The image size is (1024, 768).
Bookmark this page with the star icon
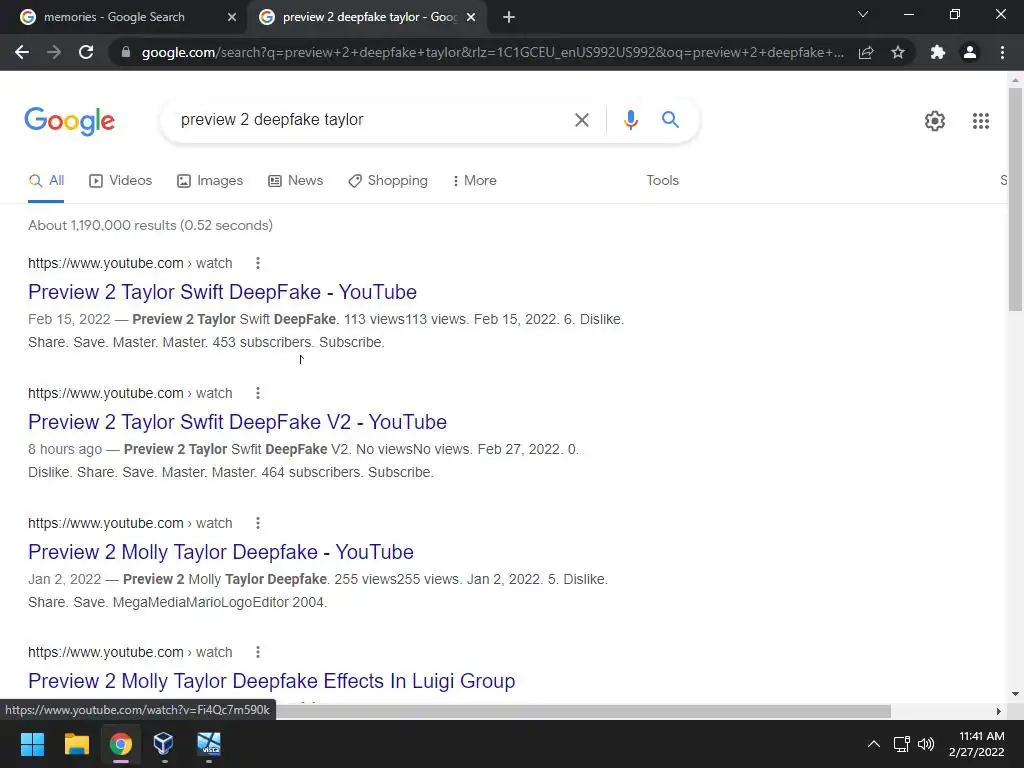click(x=898, y=52)
